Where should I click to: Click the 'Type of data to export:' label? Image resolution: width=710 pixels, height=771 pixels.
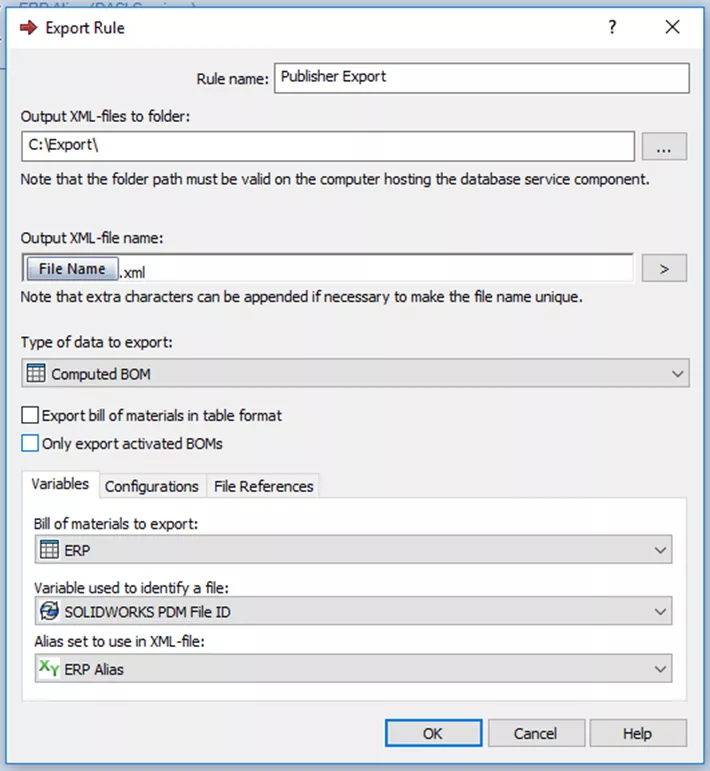click(x=97, y=342)
